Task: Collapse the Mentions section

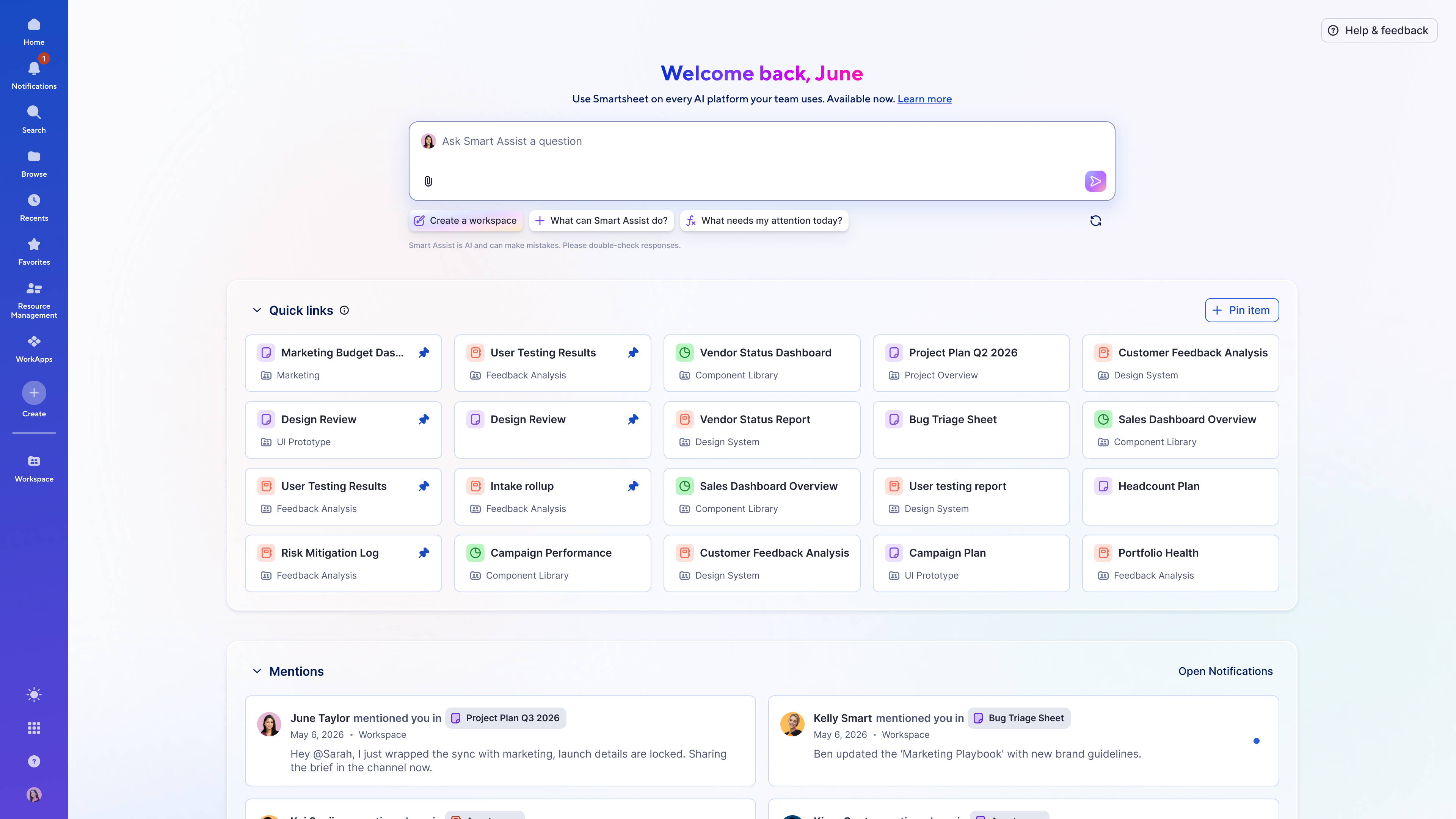Action: [x=257, y=672]
